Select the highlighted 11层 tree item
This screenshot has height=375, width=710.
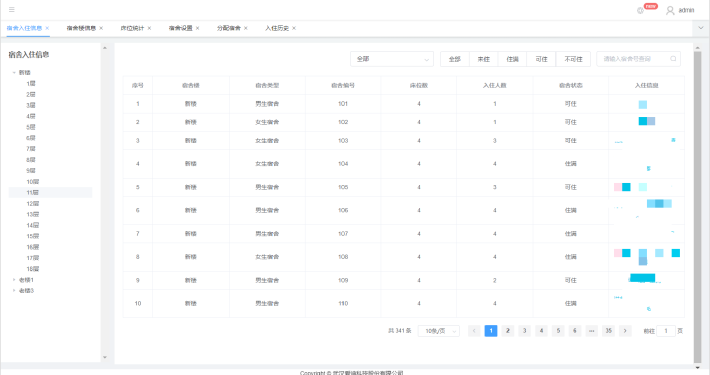(50, 192)
